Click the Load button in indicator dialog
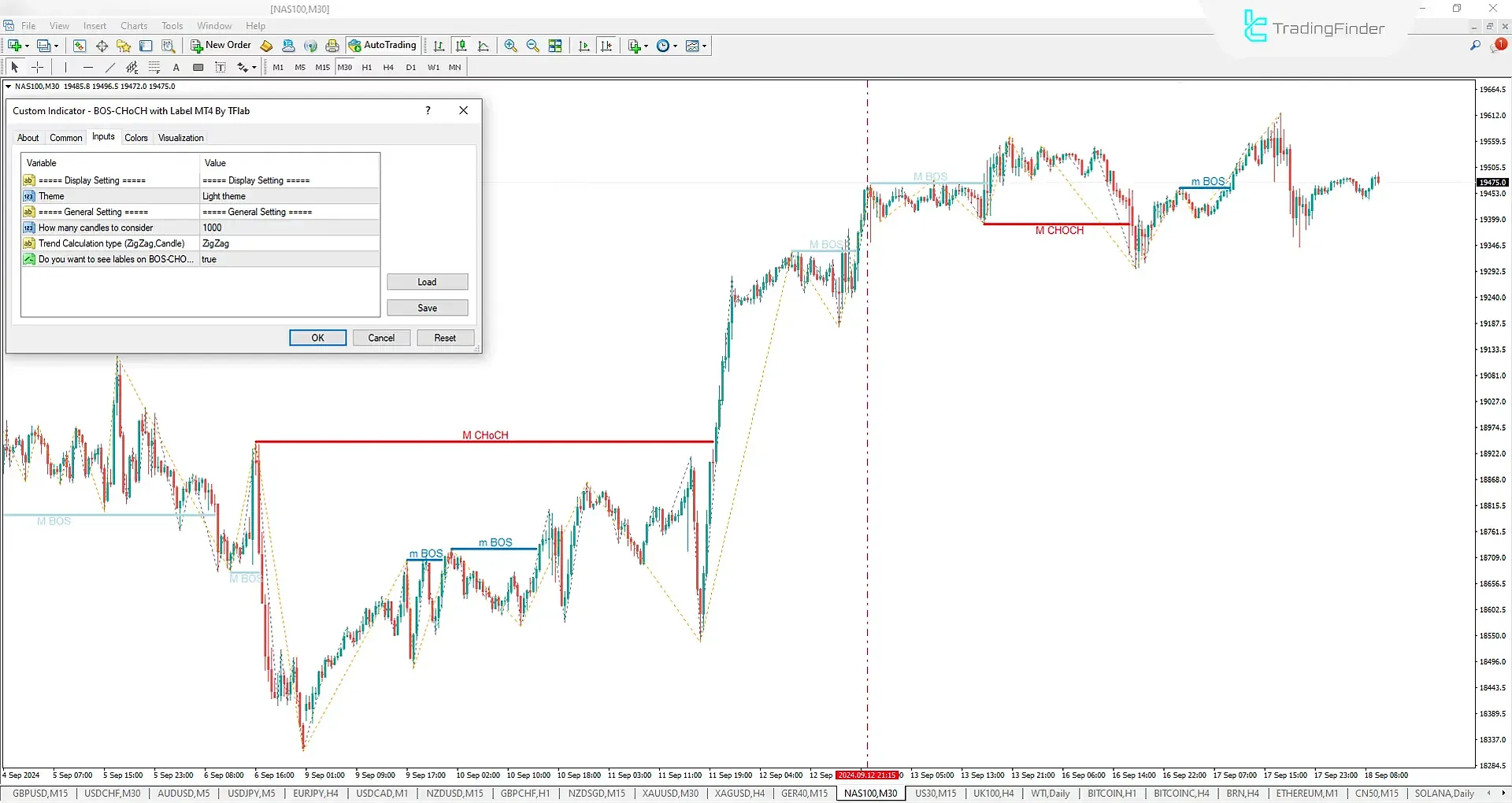The image size is (1512, 803). [x=427, y=281]
